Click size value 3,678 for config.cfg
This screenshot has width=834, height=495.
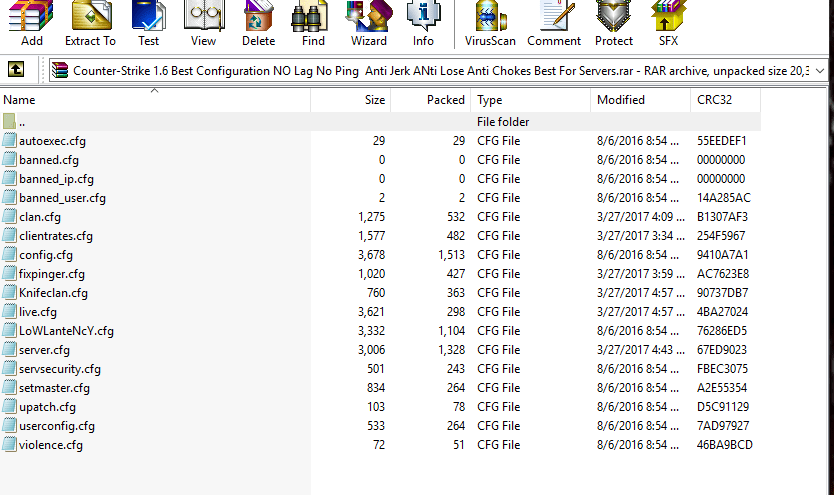(371, 255)
